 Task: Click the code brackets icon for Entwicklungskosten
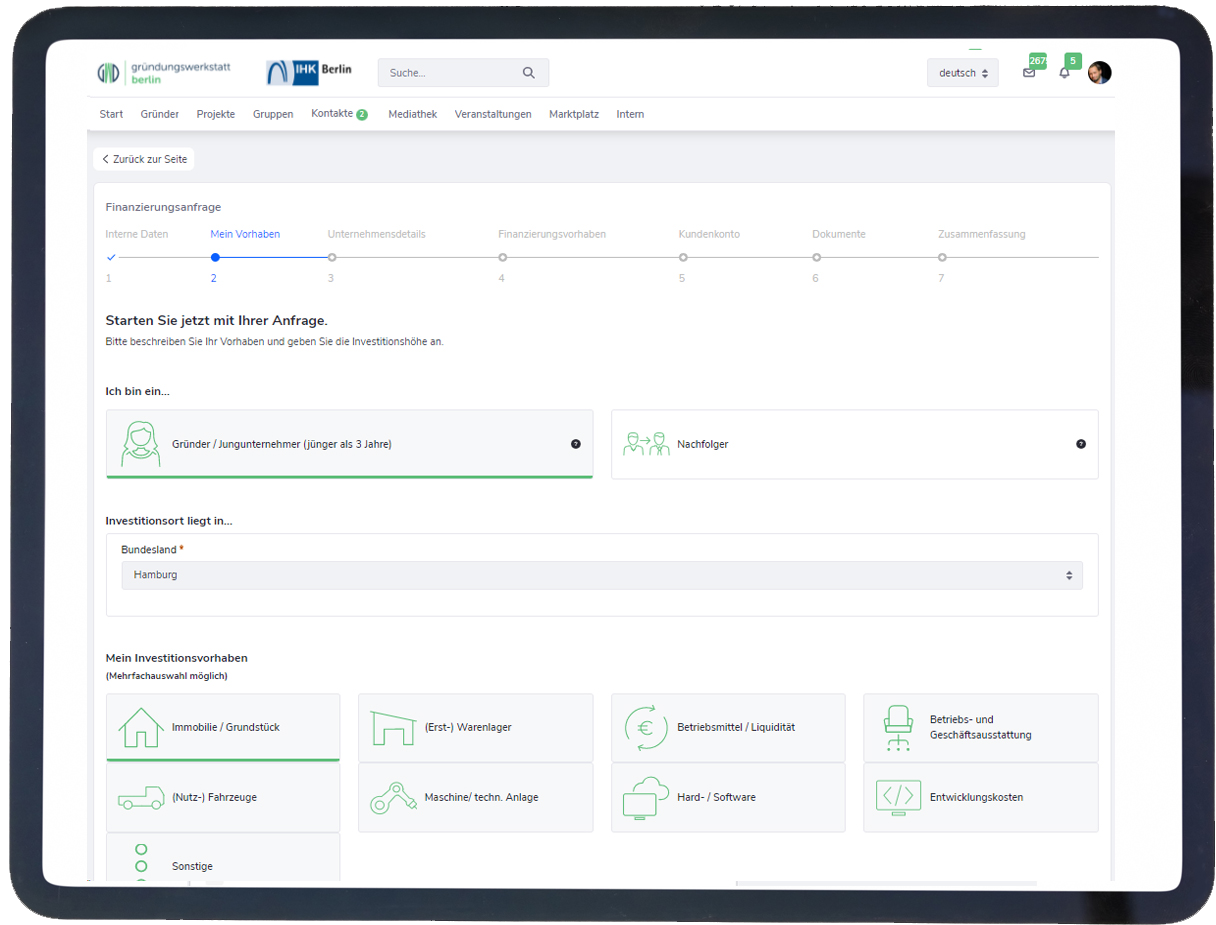(x=898, y=797)
